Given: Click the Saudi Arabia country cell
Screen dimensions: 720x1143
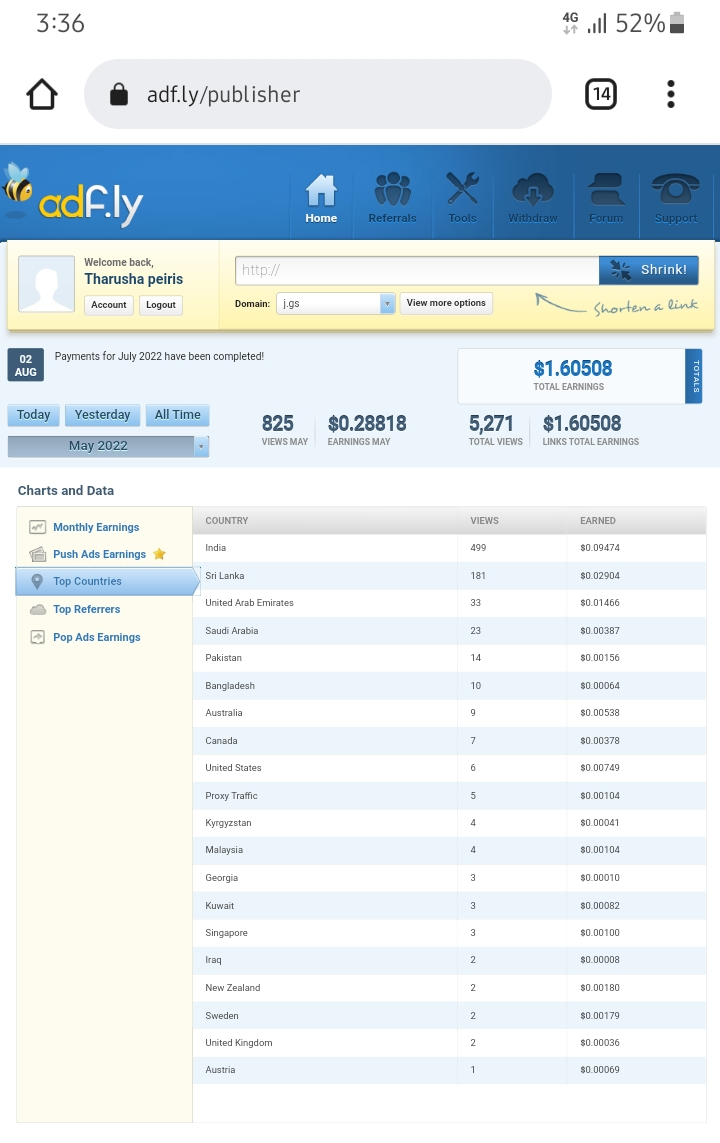Looking at the screenshot, I should (232, 631).
